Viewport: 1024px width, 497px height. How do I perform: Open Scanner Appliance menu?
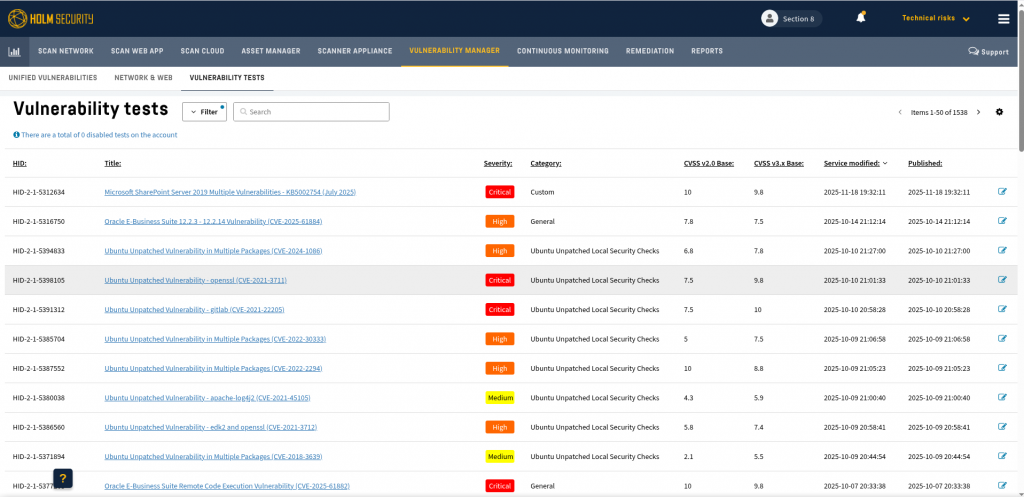355,51
